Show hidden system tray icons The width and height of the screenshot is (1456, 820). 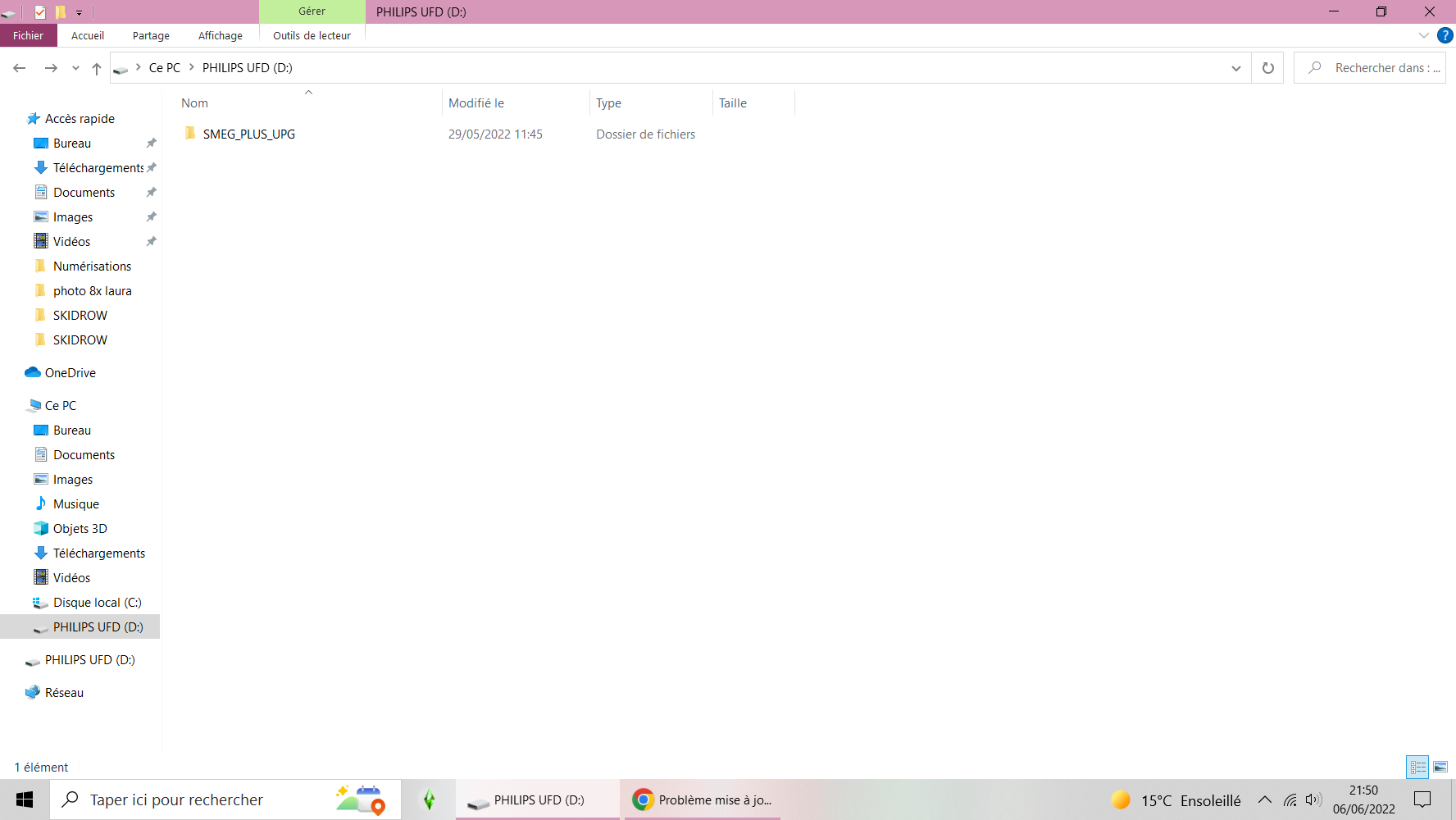(1264, 799)
